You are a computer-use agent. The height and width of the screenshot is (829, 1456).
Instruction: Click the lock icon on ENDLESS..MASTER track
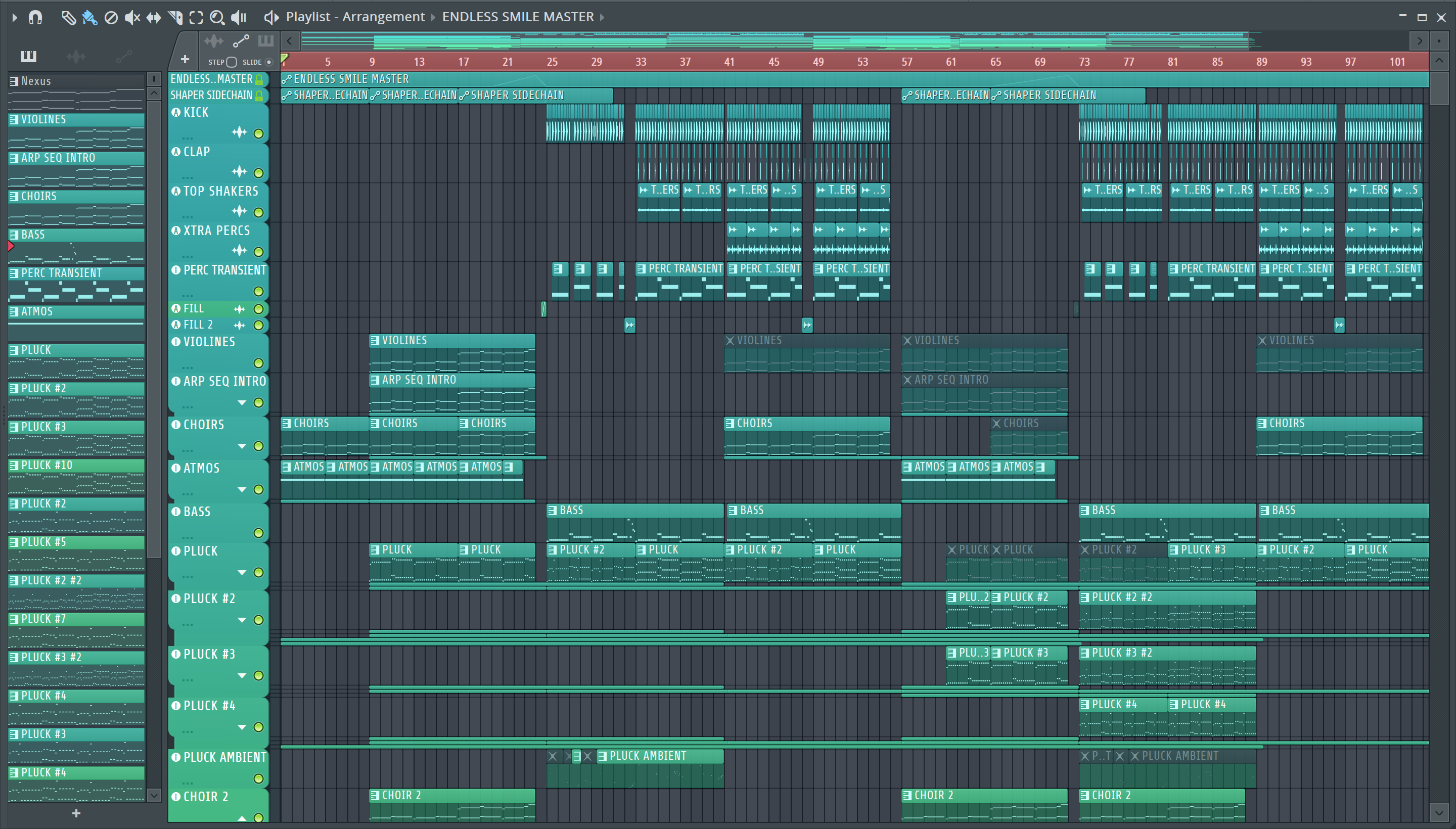[259, 79]
